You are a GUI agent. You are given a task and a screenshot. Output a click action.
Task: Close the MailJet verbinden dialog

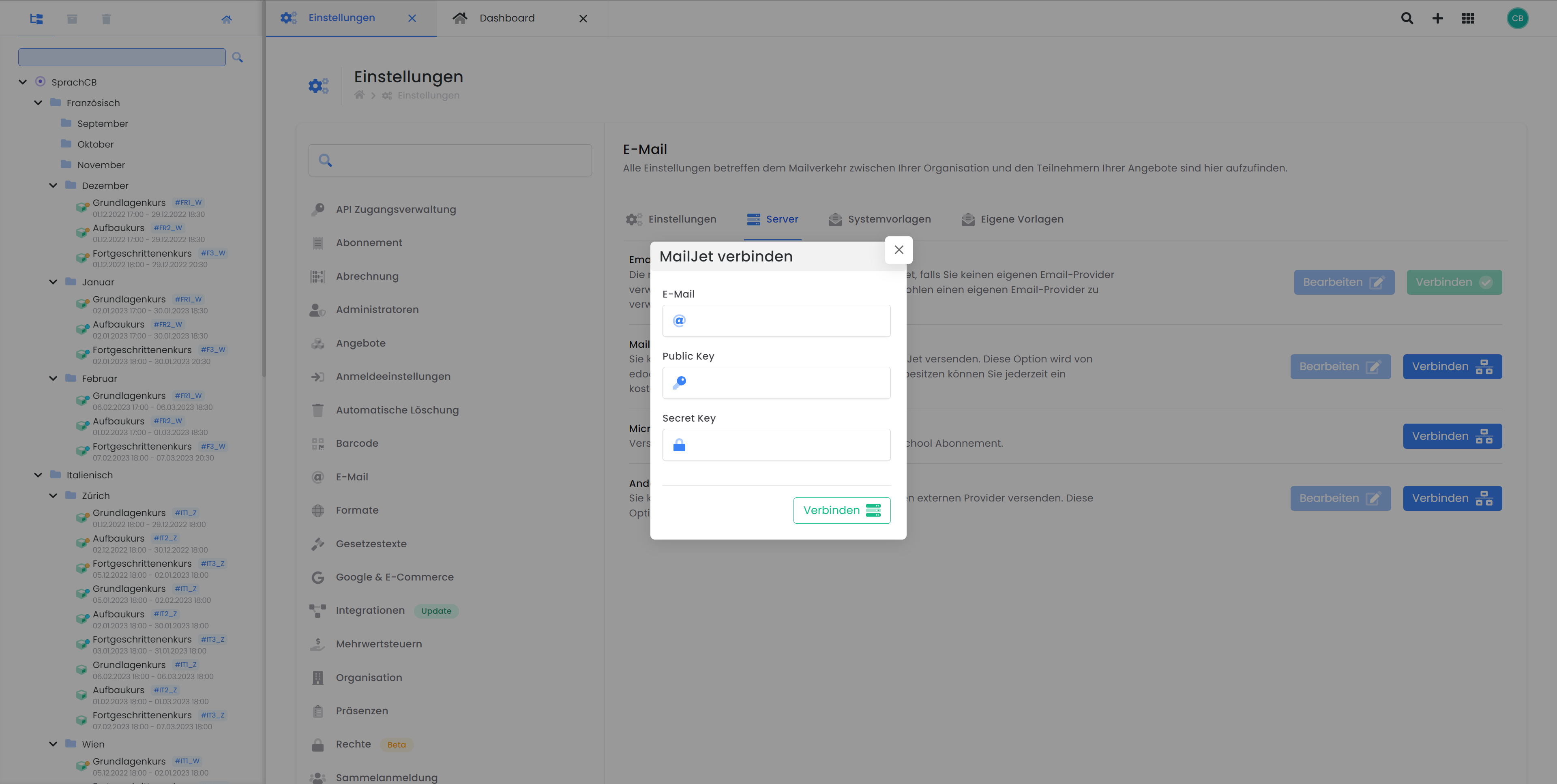pyautogui.click(x=899, y=250)
